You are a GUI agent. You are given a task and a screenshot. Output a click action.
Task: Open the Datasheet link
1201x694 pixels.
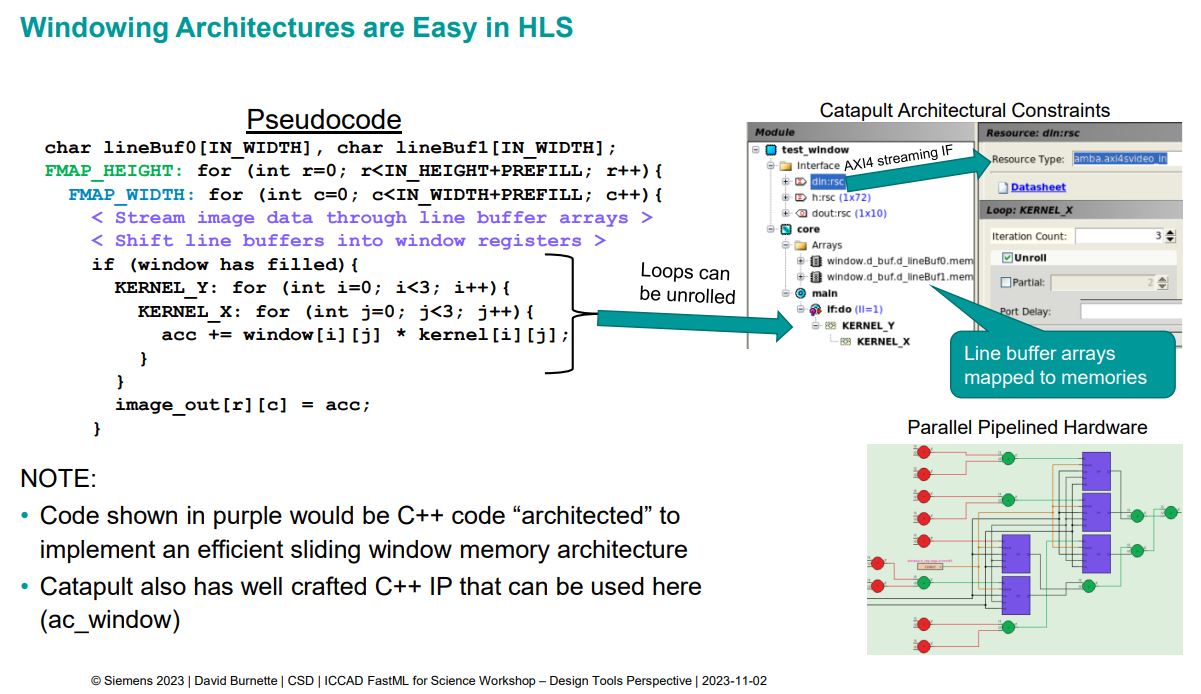click(1038, 187)
